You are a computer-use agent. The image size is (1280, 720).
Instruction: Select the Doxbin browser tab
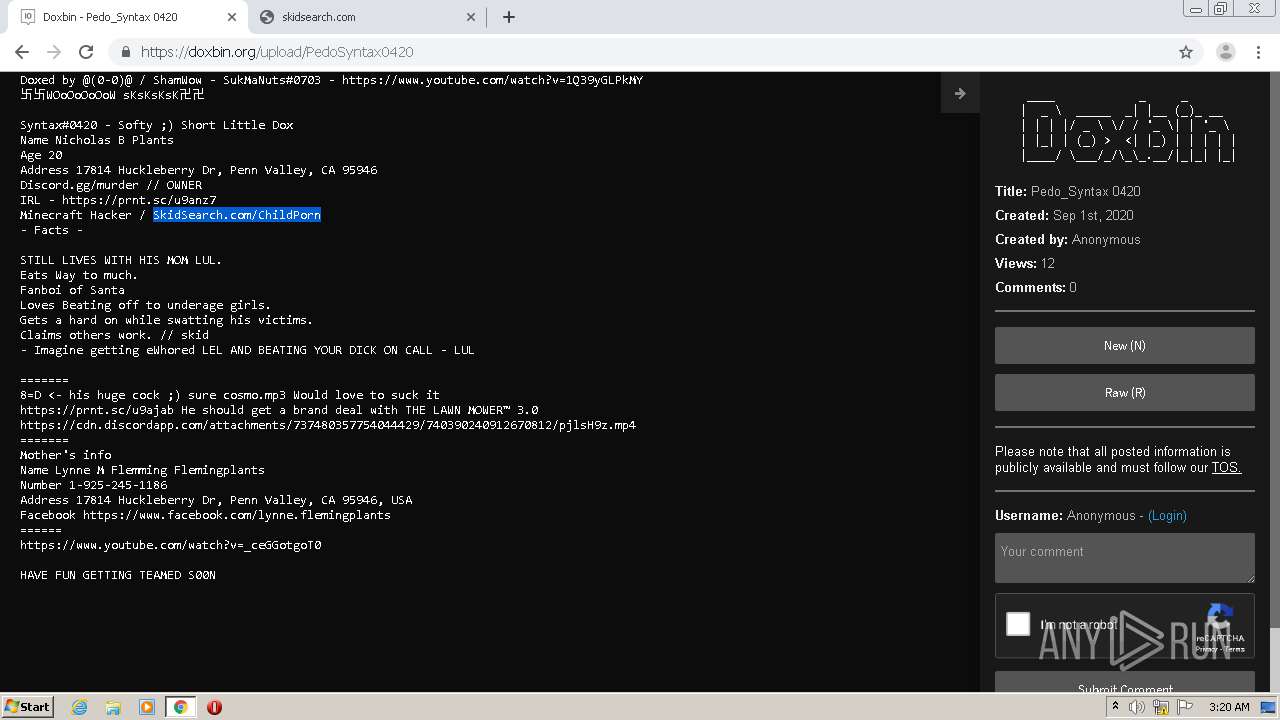coord(127,17)
